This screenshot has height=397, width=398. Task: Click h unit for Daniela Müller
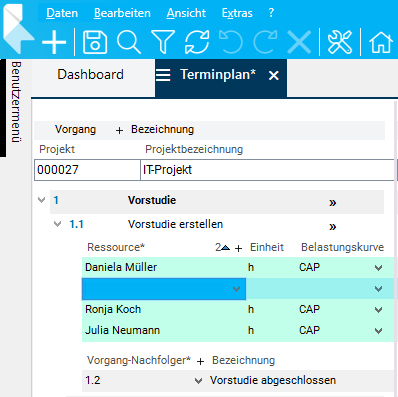click(x=251, y=267)
